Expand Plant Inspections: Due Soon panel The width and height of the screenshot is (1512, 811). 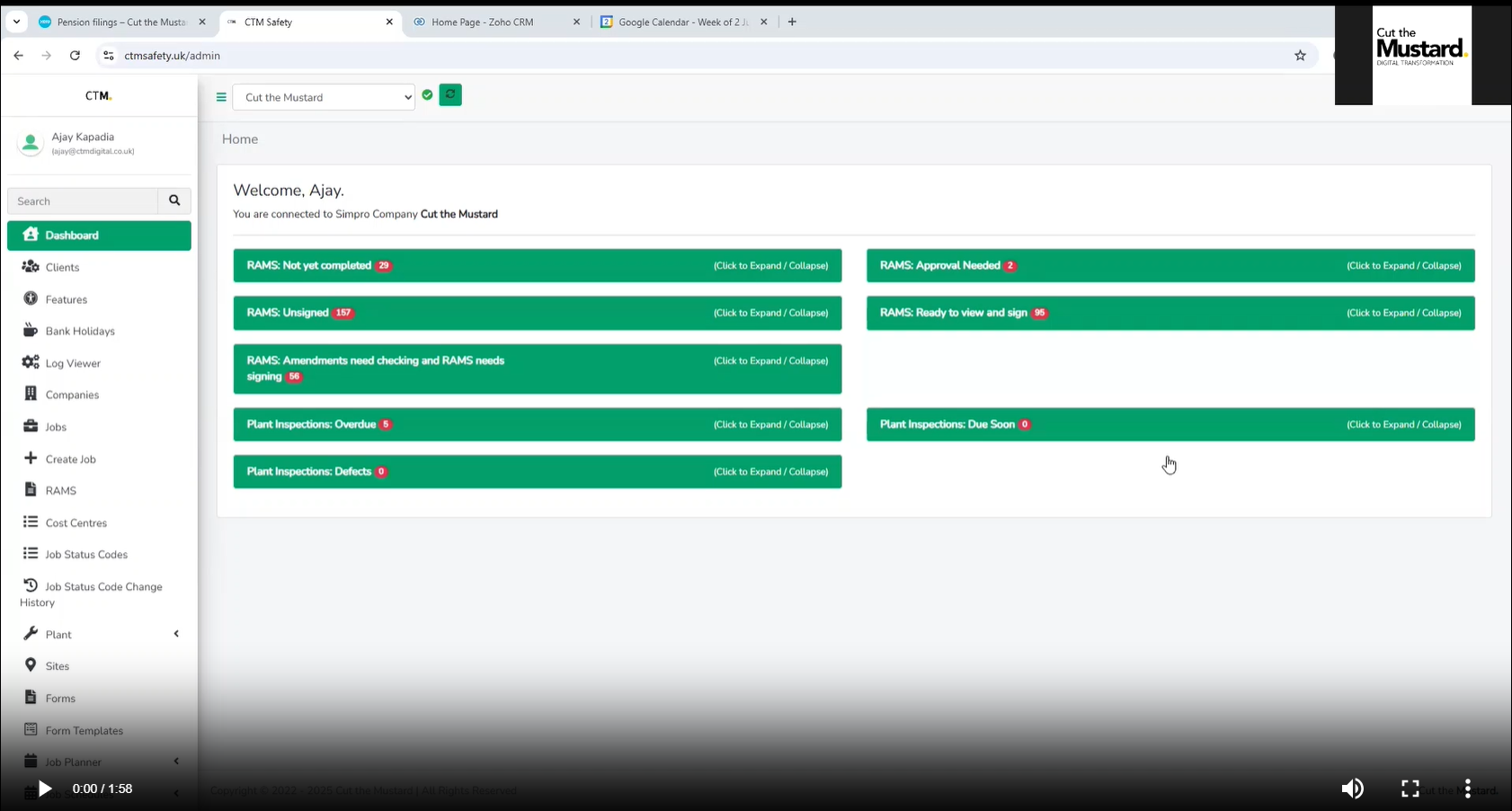[1170, 424]
